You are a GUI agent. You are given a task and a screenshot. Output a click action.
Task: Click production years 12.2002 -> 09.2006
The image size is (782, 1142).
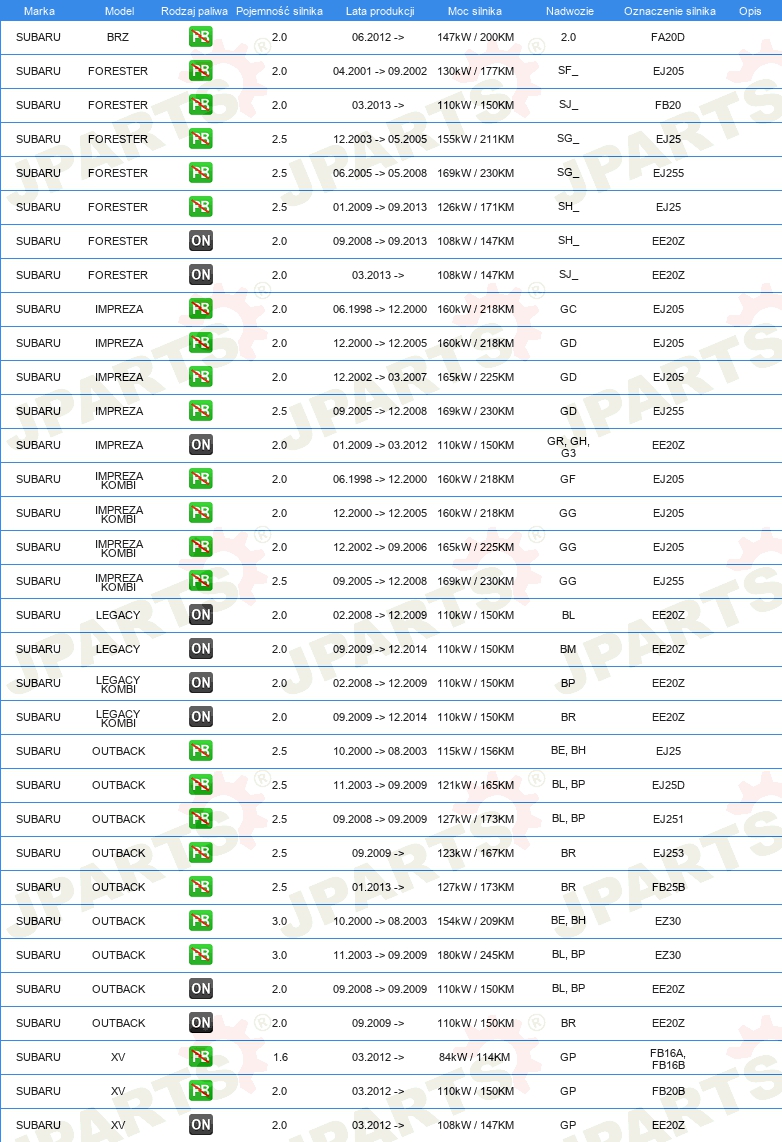(x=380, y=547)
